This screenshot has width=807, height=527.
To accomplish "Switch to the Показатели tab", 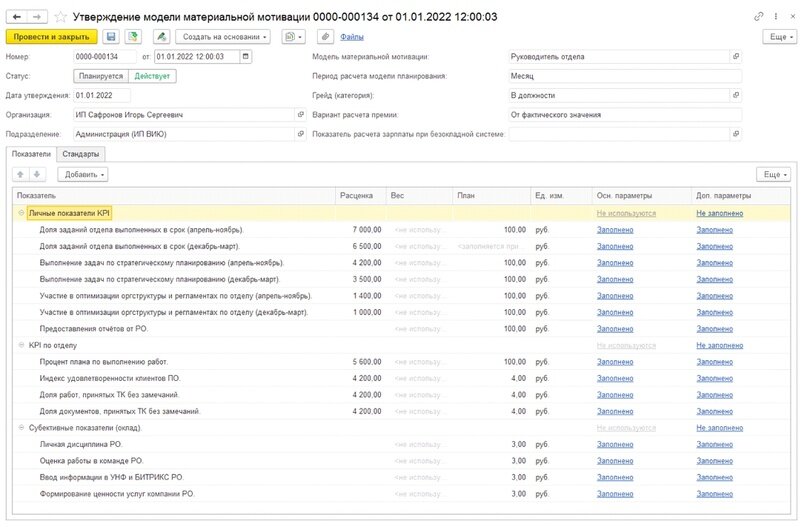I will coord(31,154).
